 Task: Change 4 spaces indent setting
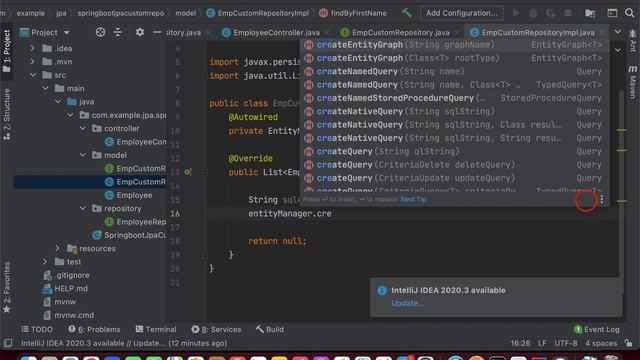tap(601, 343)
